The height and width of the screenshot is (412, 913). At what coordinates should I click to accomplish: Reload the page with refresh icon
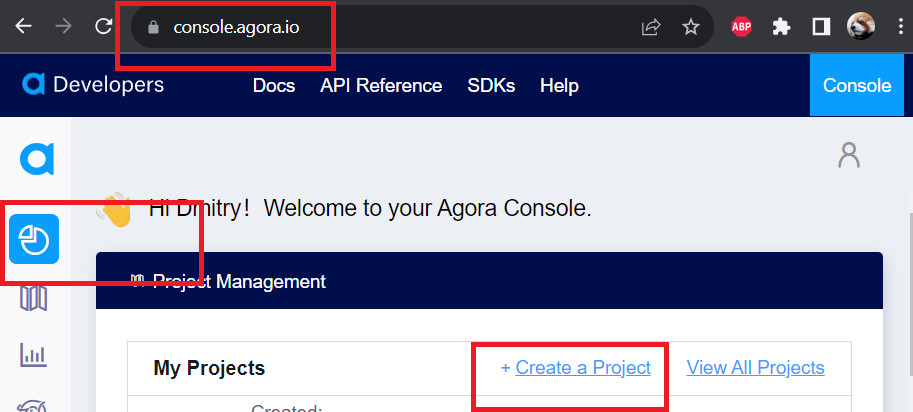click(104, 26)
